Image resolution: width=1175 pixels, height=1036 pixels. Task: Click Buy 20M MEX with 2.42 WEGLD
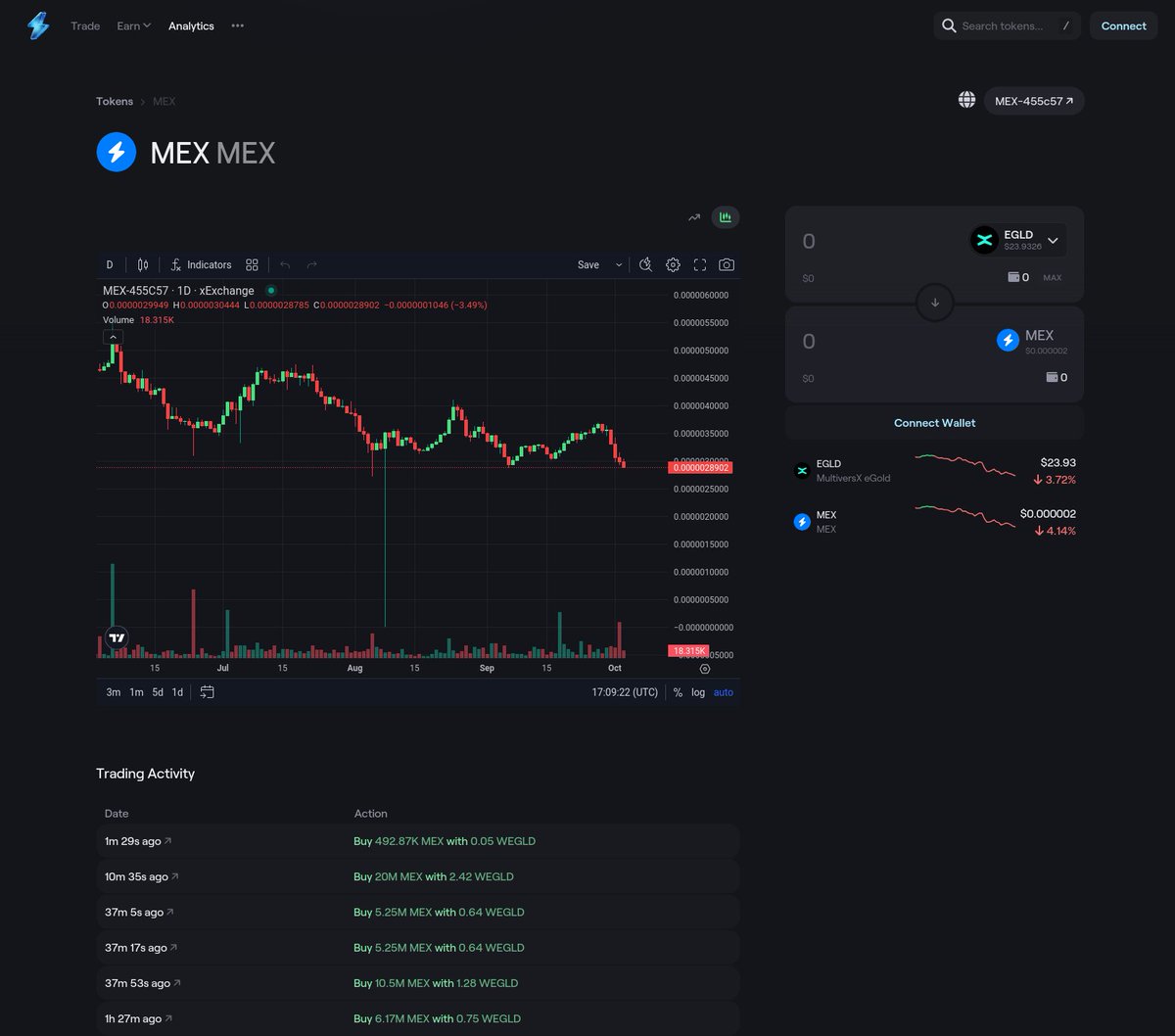click(434, 876)
